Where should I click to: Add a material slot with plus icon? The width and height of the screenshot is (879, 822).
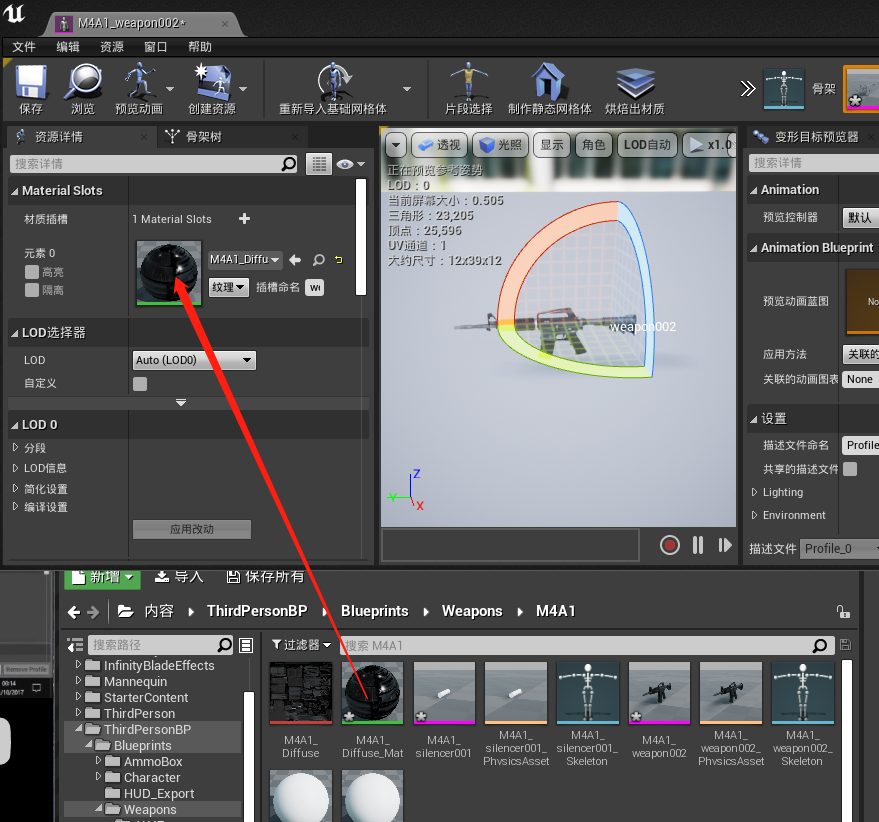244,219
